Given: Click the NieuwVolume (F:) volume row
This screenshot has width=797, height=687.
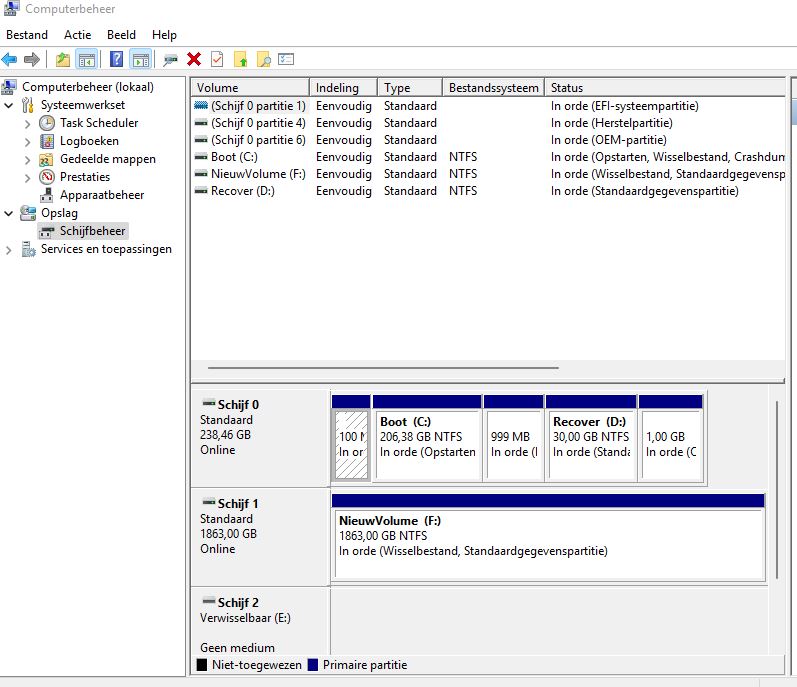Looking at the screenshot, I should pos(488,174).
